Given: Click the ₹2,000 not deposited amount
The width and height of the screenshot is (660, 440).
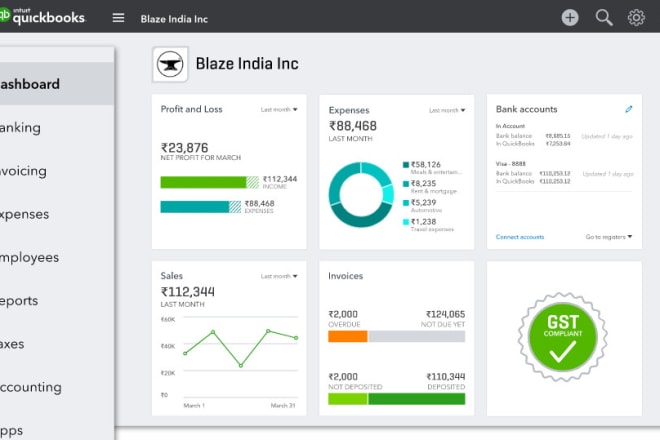Looking at the screenshot, I should 343,377.
